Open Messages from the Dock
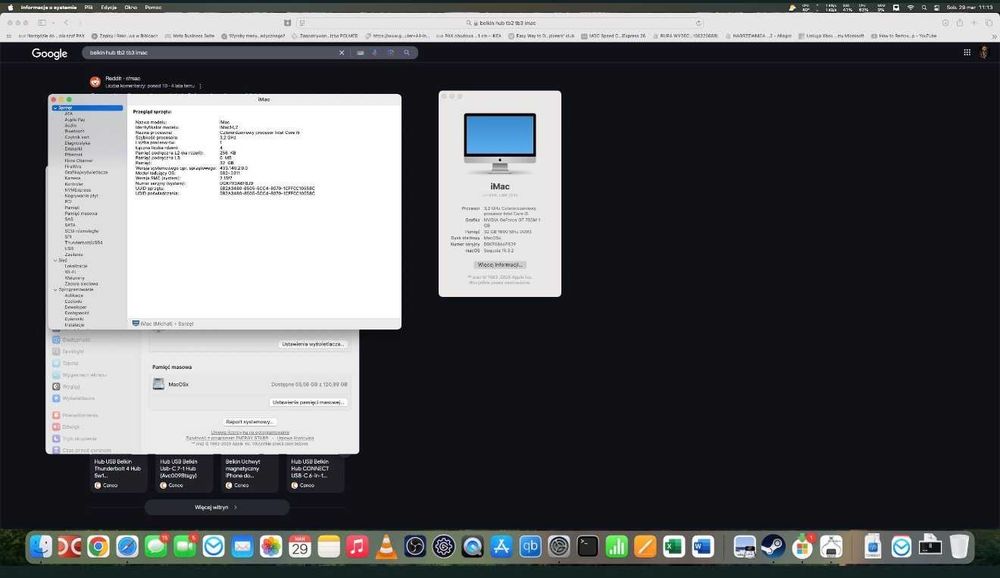 click(x=156, y=547)
